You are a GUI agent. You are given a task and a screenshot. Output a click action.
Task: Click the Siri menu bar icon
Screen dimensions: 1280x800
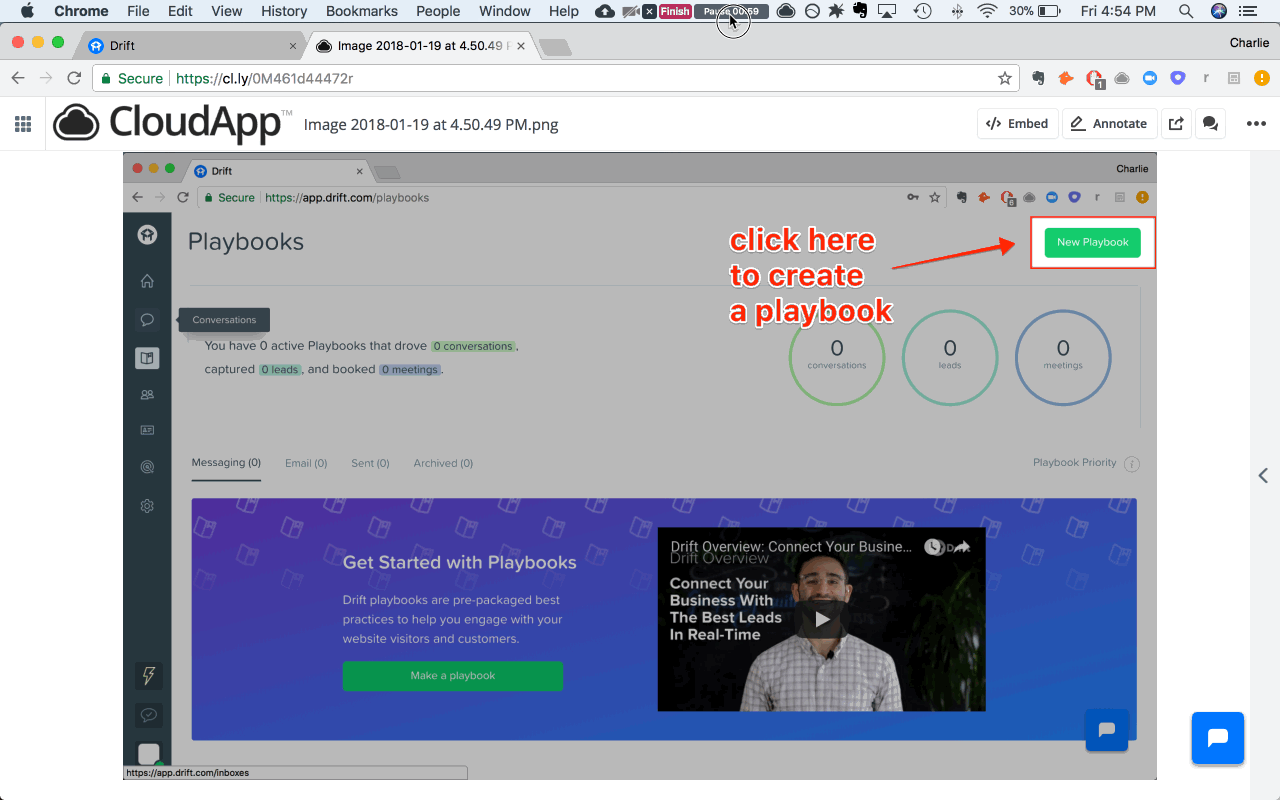(x=1219, y=11)
